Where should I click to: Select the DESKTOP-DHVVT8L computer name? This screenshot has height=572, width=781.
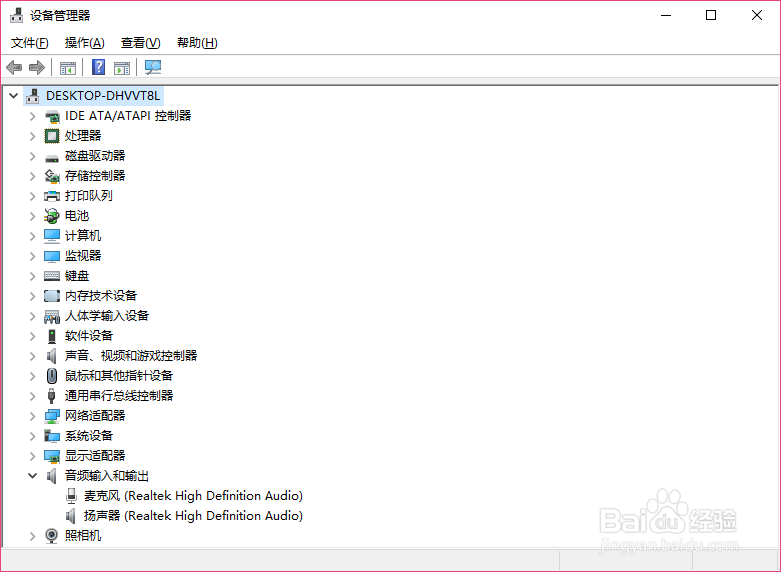pyautogui.click(x=103, y=96)
